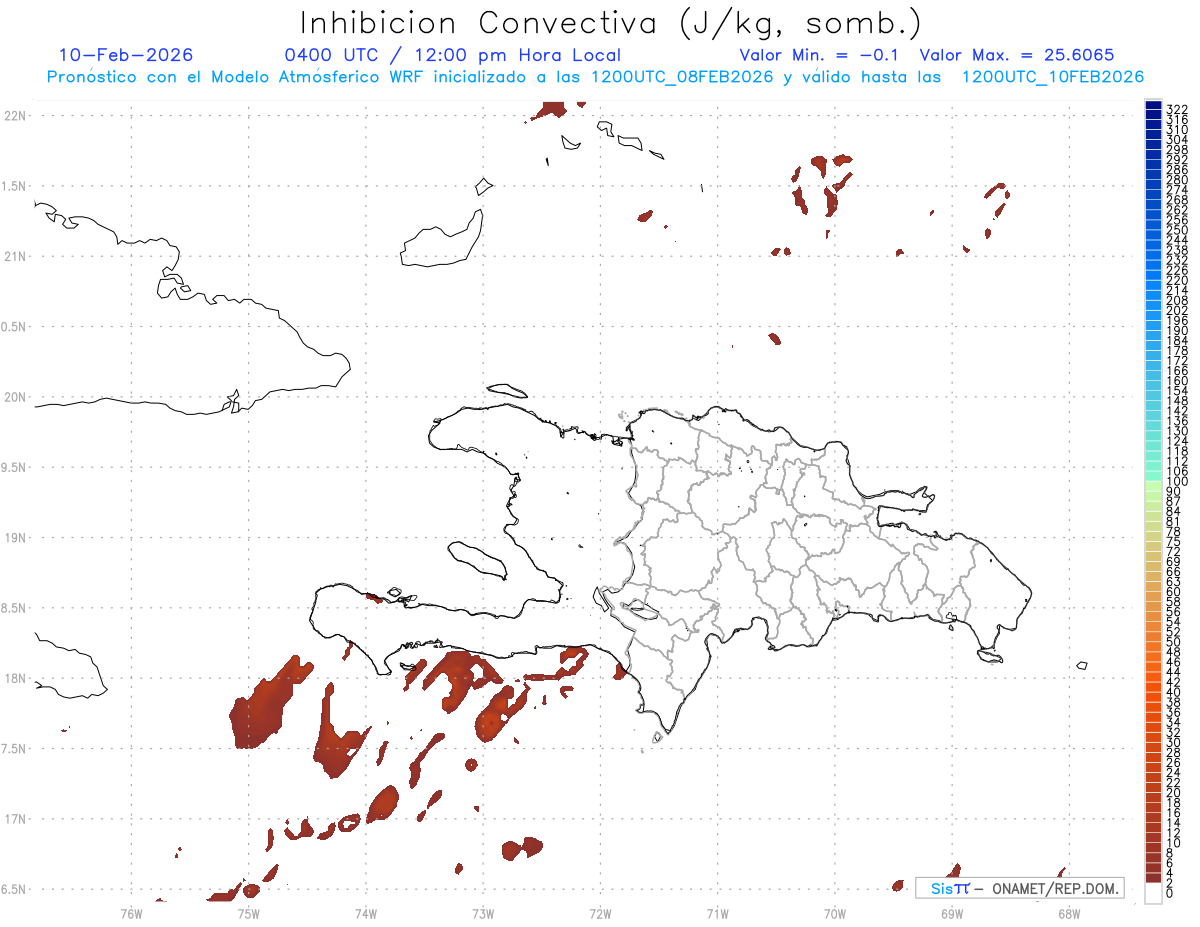
Task: Click the "72W" longitude label
Action: pos(600,913)
